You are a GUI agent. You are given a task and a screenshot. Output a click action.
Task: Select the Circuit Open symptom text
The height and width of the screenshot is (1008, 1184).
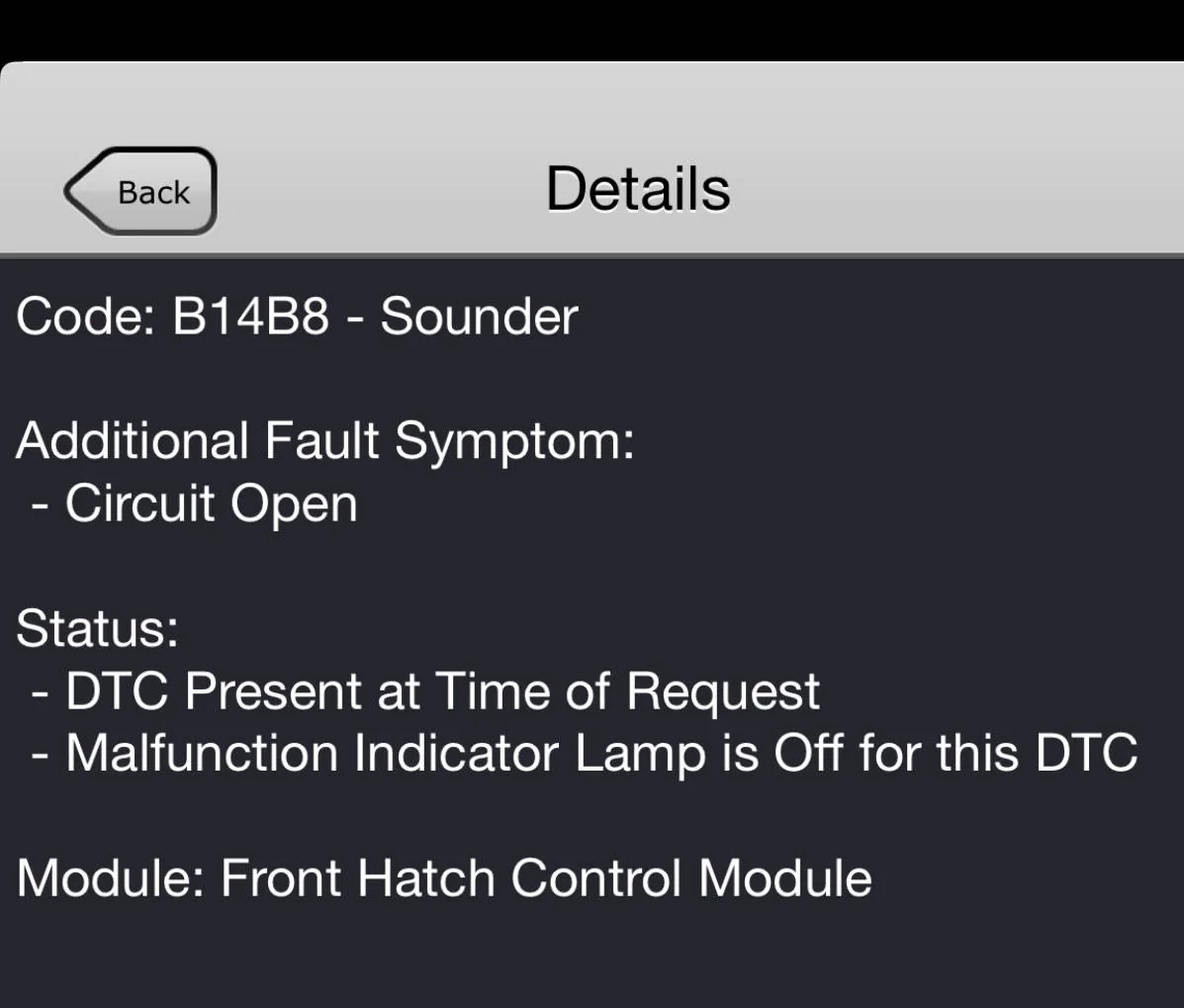point(211,504)
